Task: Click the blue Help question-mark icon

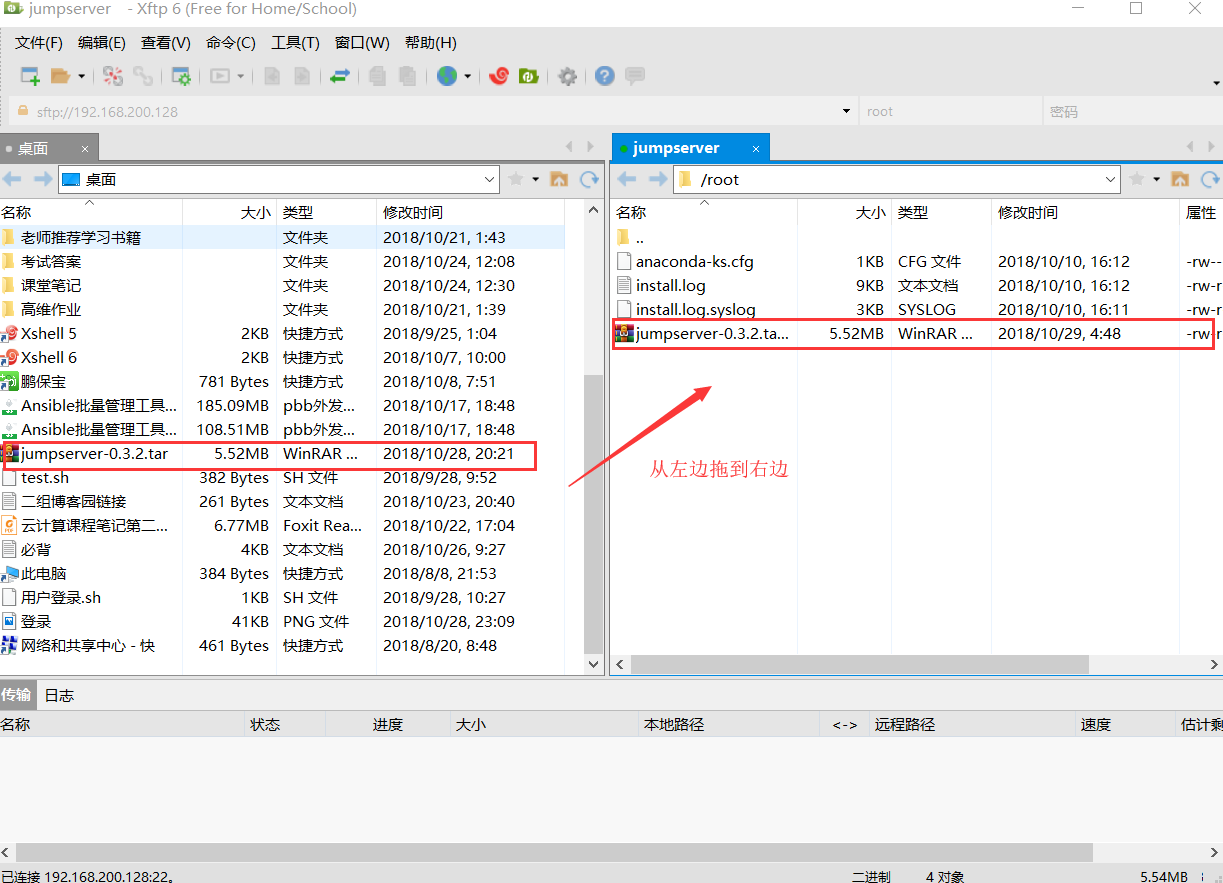Action: point(604,76)
